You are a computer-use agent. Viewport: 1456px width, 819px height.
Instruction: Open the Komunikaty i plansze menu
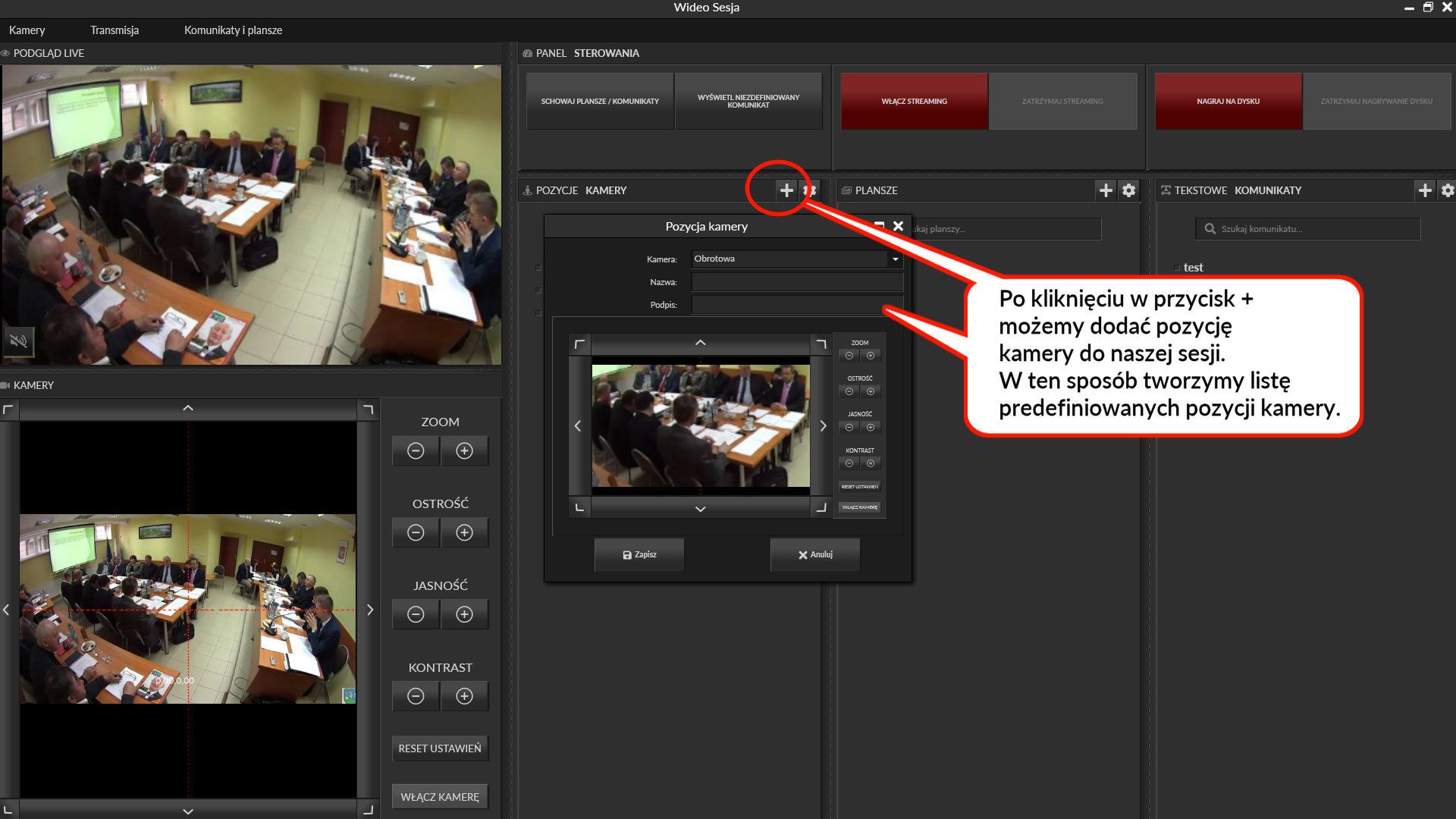[x=233, y=30]
